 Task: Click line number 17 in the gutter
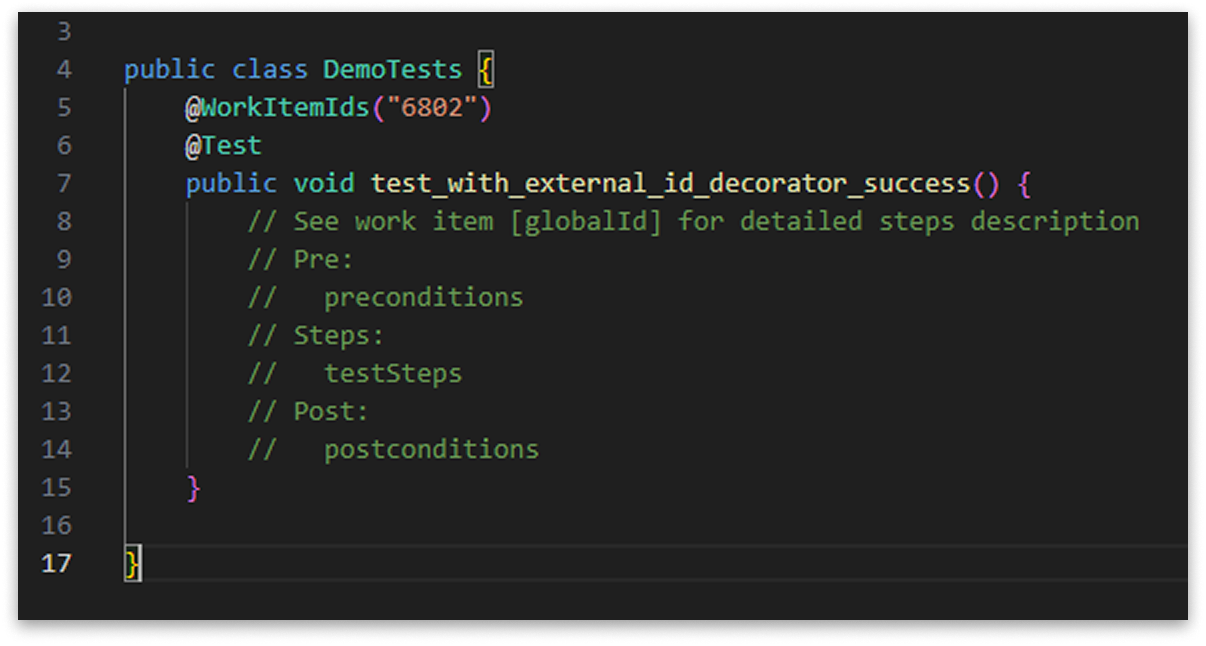coord(56,563)
